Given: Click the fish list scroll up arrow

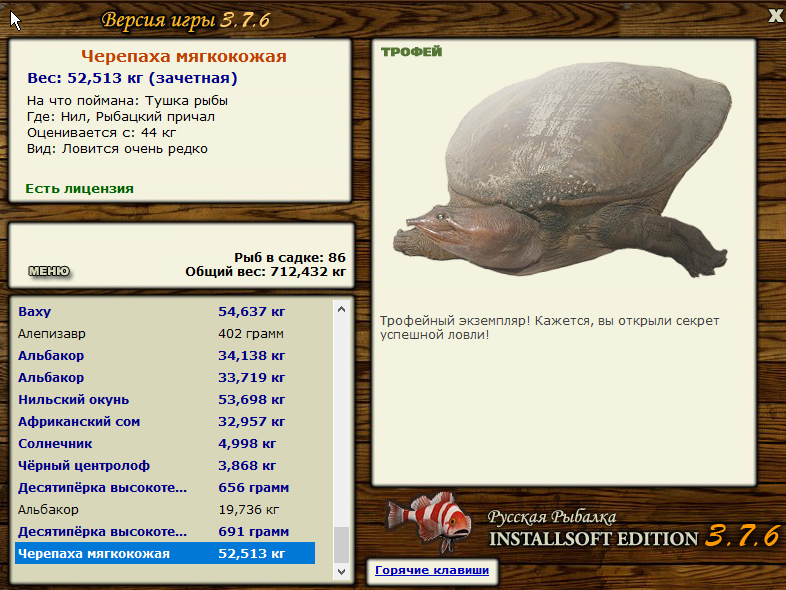Looking at the screenshot, I should 341,309.
